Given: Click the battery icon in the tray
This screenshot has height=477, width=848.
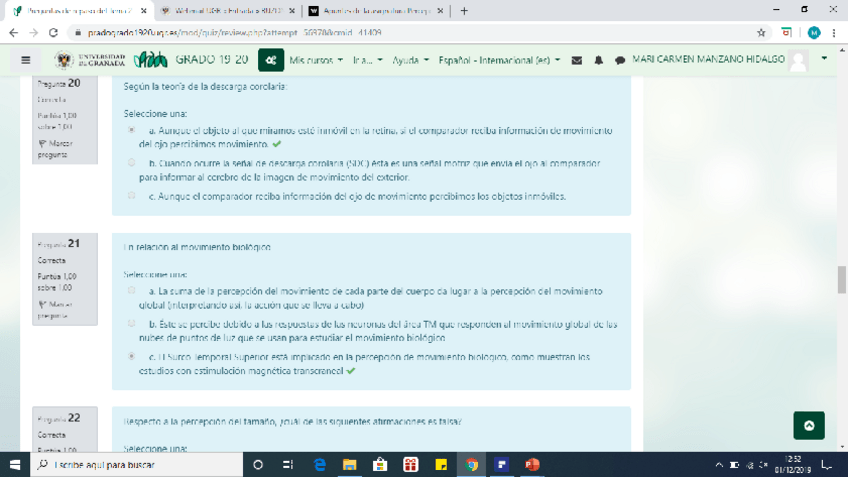Looking at the screenshot, I should tap(734, 465).
